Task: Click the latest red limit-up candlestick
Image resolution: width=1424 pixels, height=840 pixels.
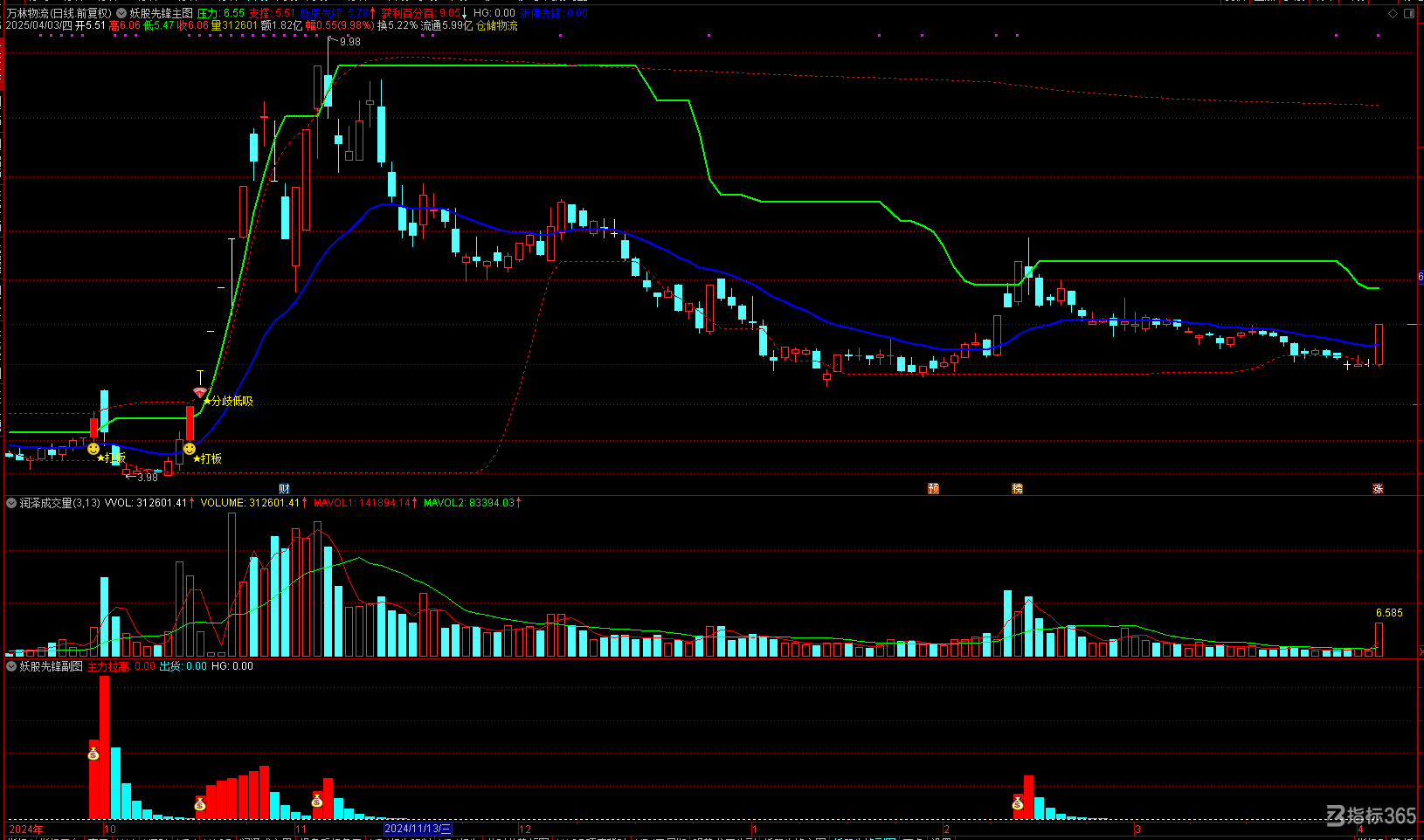Action: click(1379, 344)
